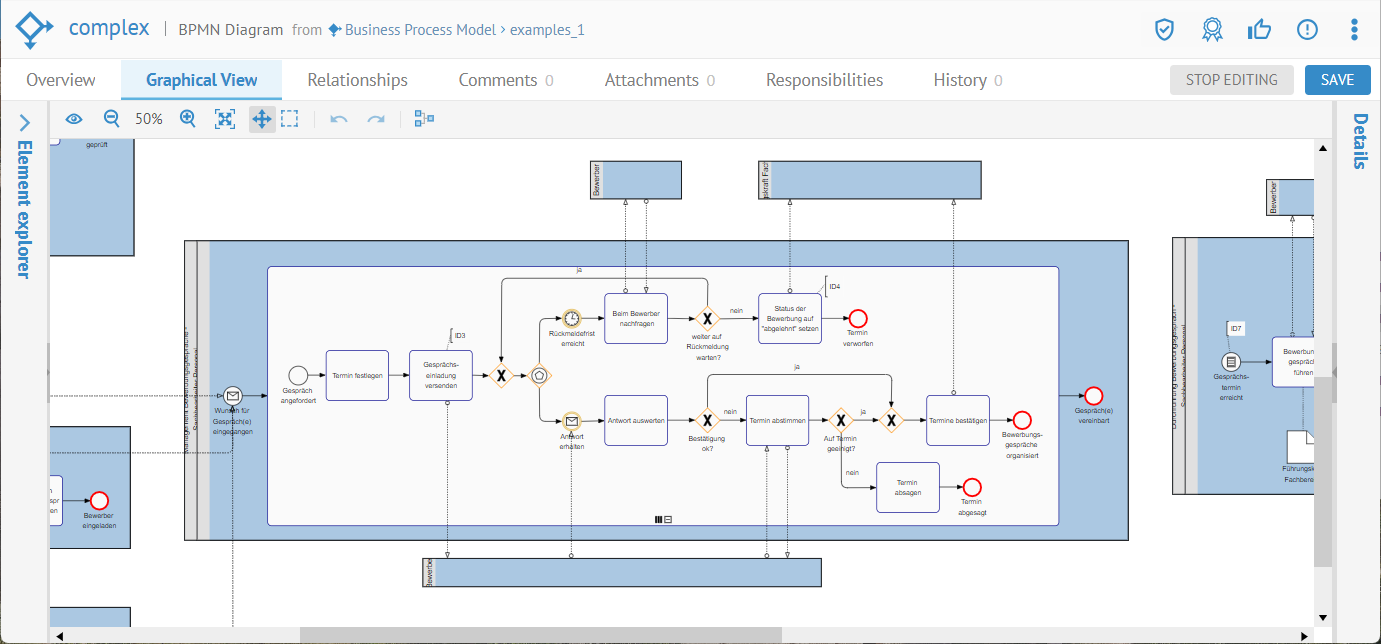The width and height of the screenshot is (1381, 644).
Task: Activate the marquee selection tool
Action: [x=290, y=119]
